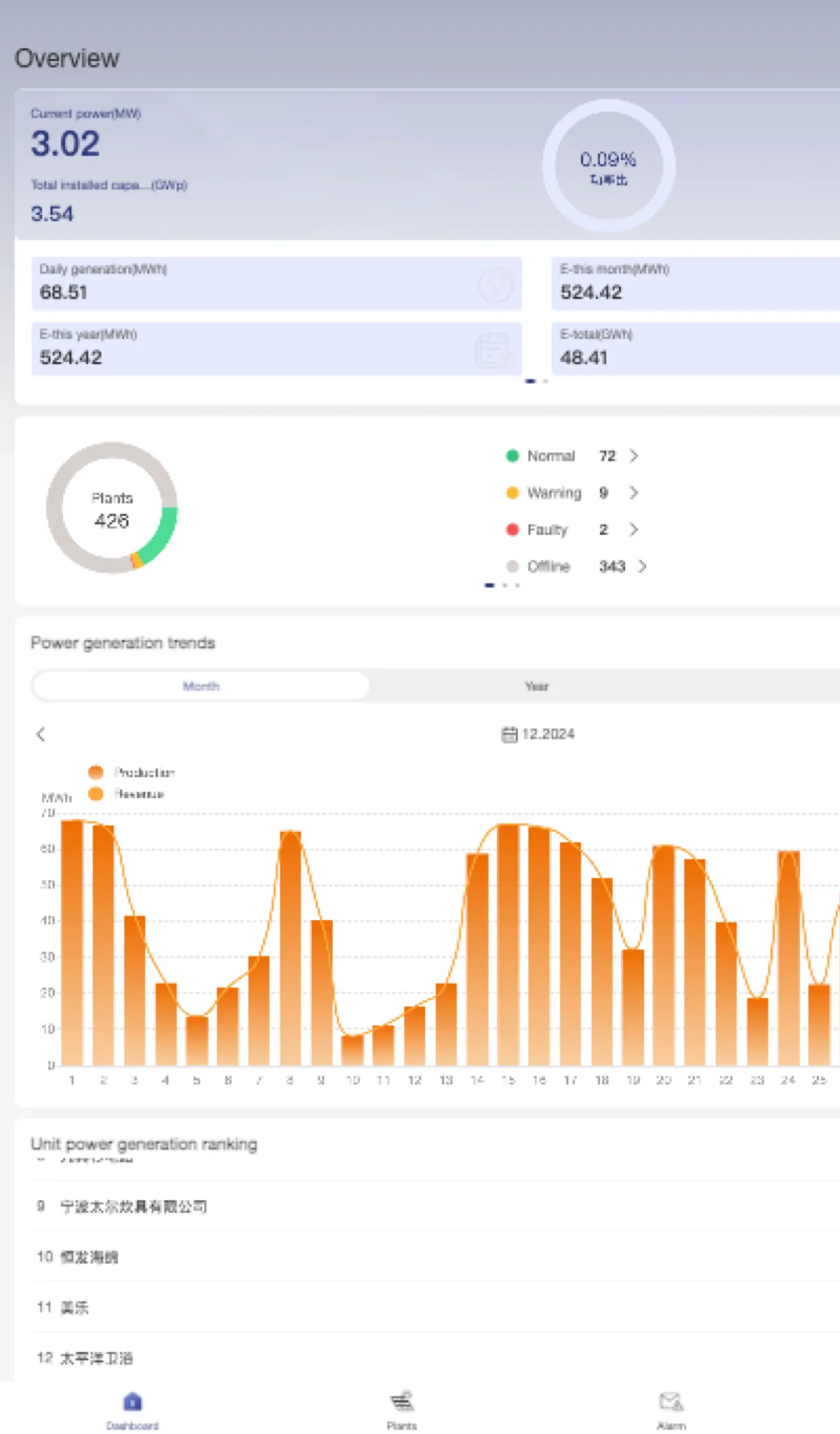Select ranking row 12 太平洋卫浴
This screenshot has width=840, height=1434.
435,1358
